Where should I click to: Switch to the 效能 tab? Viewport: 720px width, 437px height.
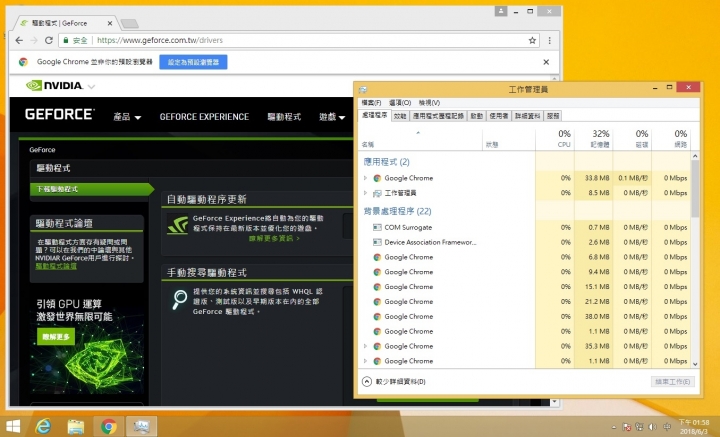click(400, 116)
